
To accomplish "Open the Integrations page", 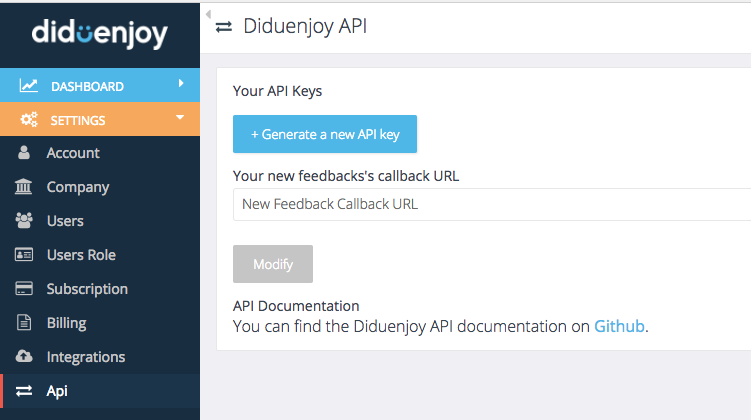I will (x=100, y=357).
